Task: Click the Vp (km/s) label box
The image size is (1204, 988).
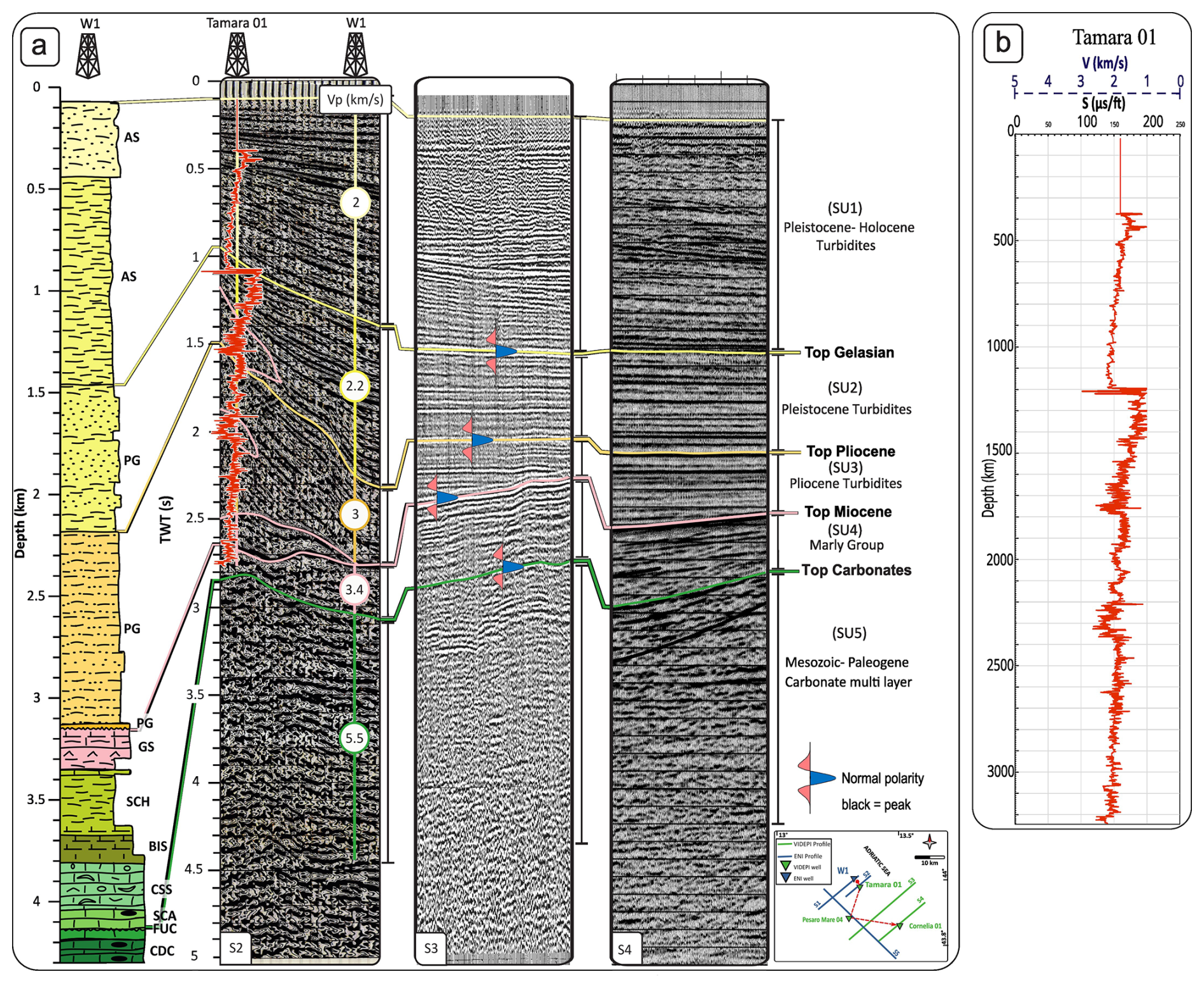Action: [x=355, y=100]
